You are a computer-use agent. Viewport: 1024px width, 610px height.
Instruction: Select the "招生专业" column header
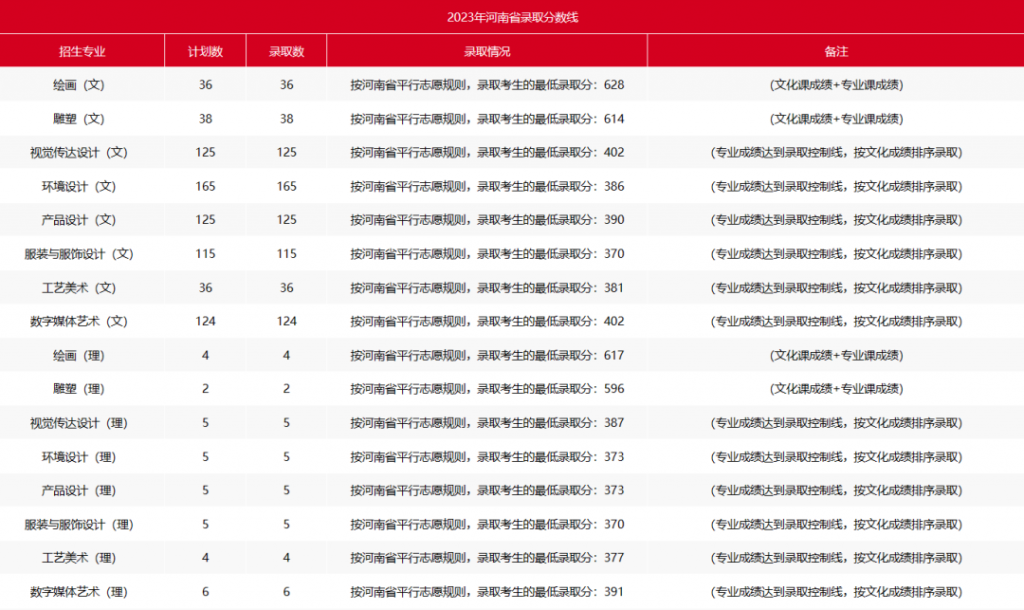pyautogui.click(x=82, y=52)
